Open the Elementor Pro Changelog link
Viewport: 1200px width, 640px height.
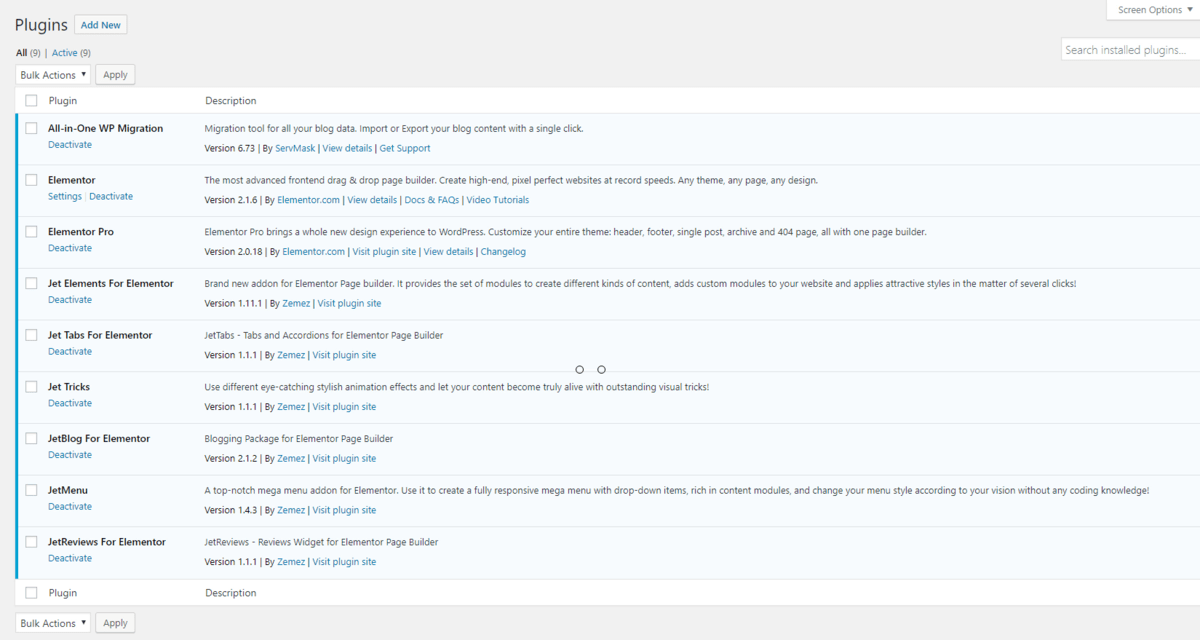[x=503, y=252]
